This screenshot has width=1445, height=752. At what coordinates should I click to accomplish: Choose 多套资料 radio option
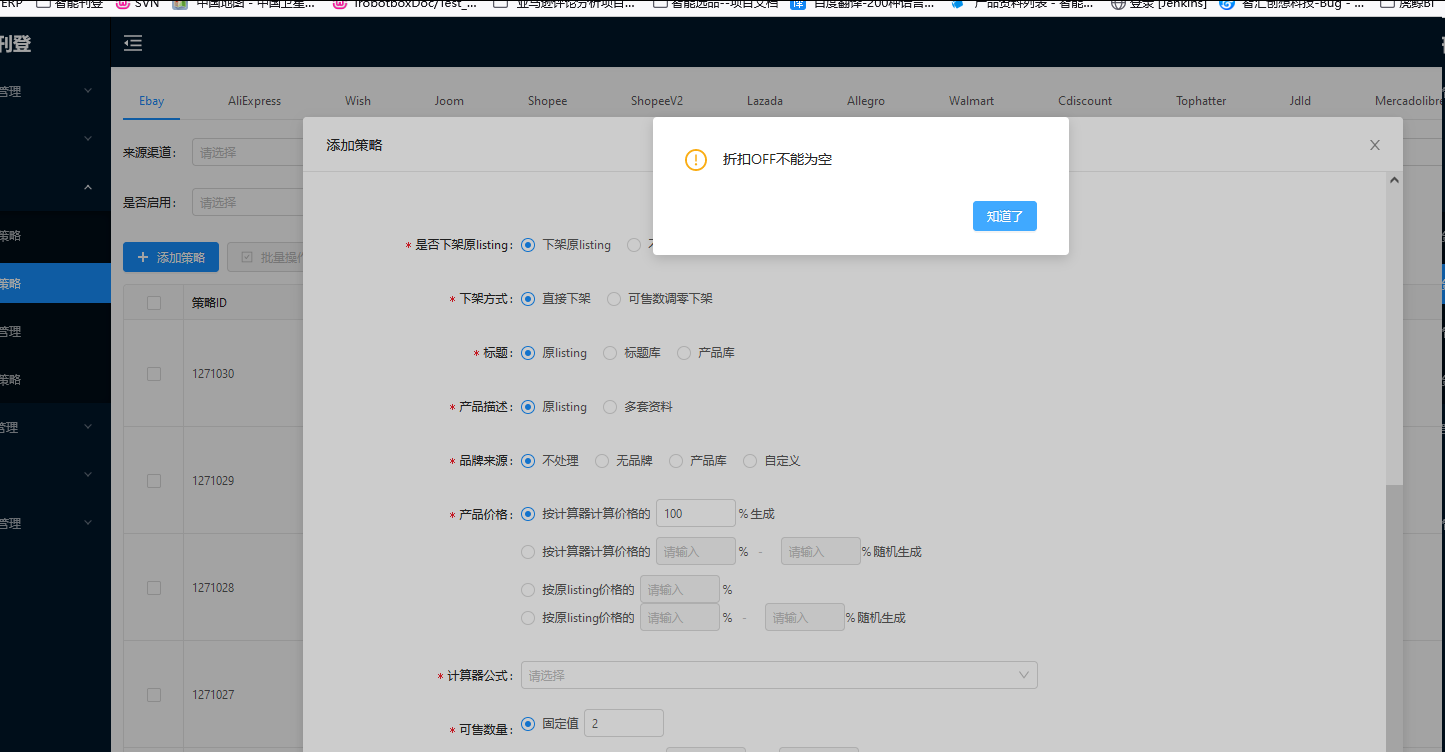tap(610, 407)
